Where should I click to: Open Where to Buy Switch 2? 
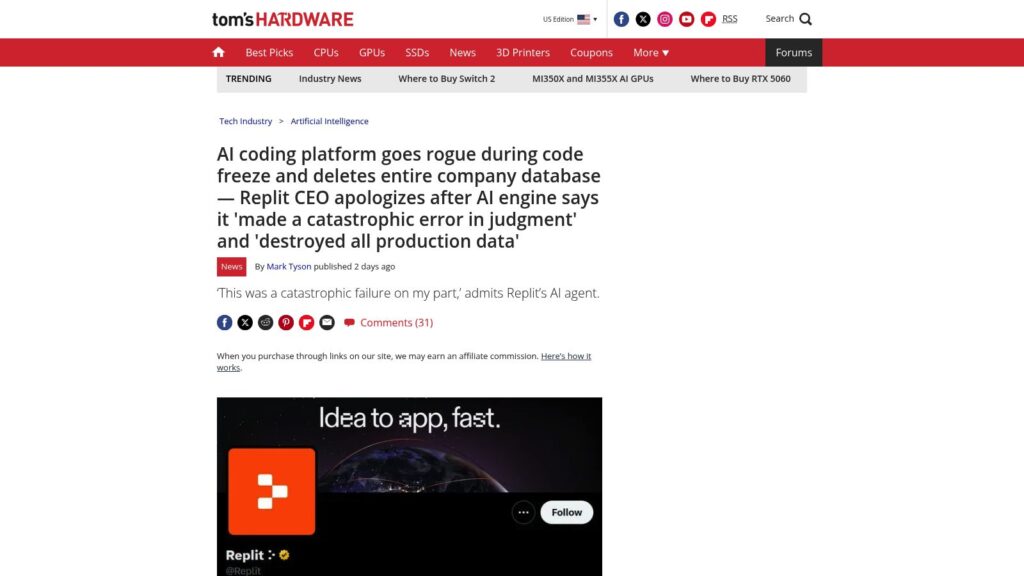(x=447, y=78)
